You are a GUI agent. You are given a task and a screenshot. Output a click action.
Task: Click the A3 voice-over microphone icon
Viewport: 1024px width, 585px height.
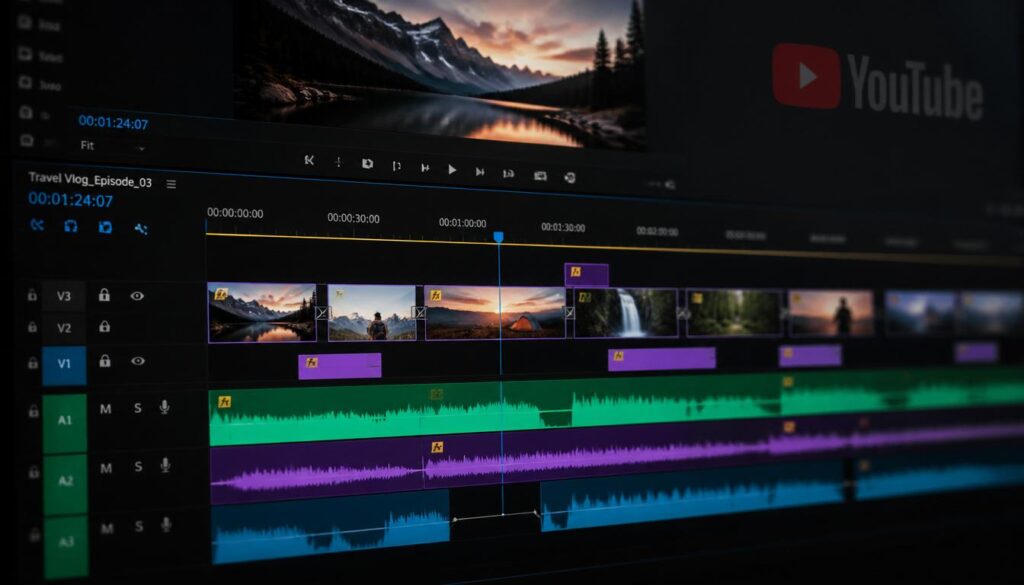pos(166,524)
